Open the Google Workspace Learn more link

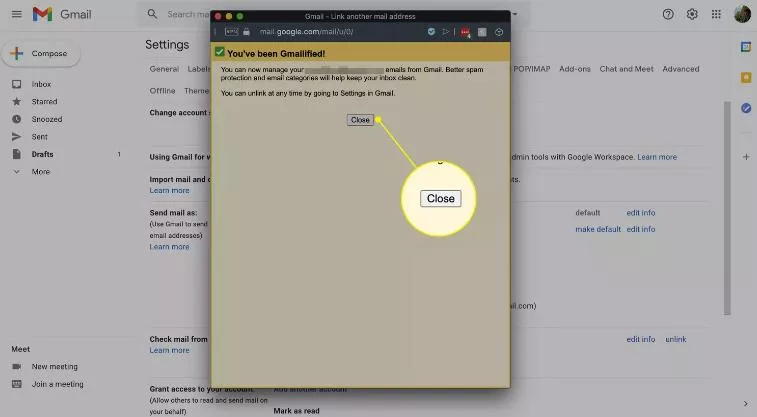[x=657, y=157]
